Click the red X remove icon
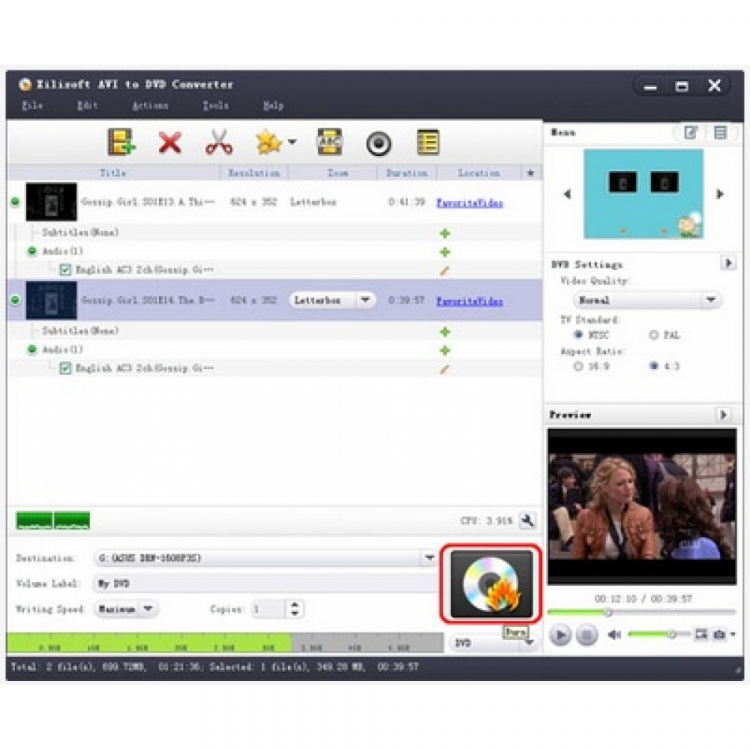This screenshot has height=750, width=750. click(x=170, y=143)
